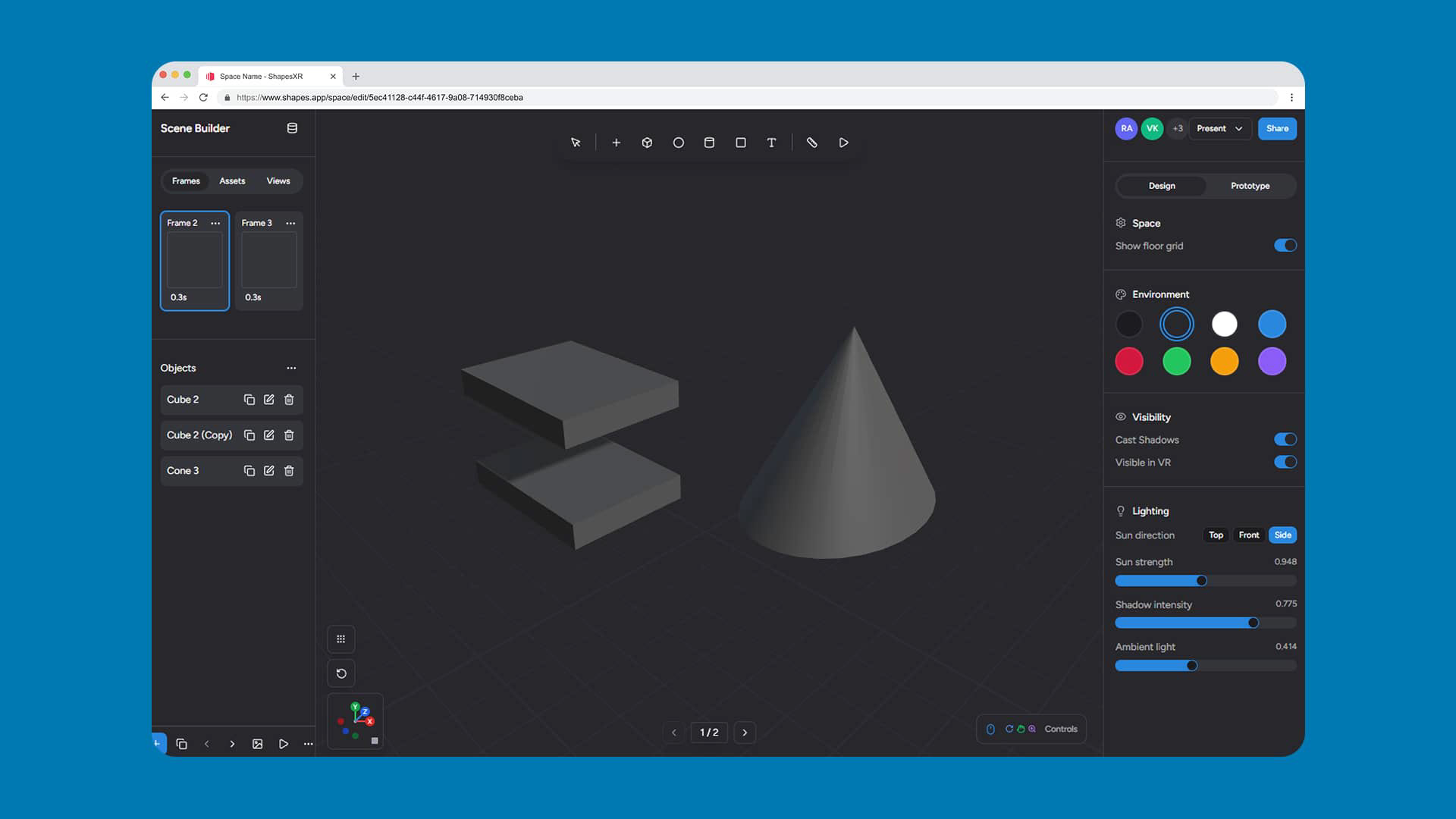This screenshot has width=1456, height=819.
Task: Open the Present dropdown
Action: 1219,129
